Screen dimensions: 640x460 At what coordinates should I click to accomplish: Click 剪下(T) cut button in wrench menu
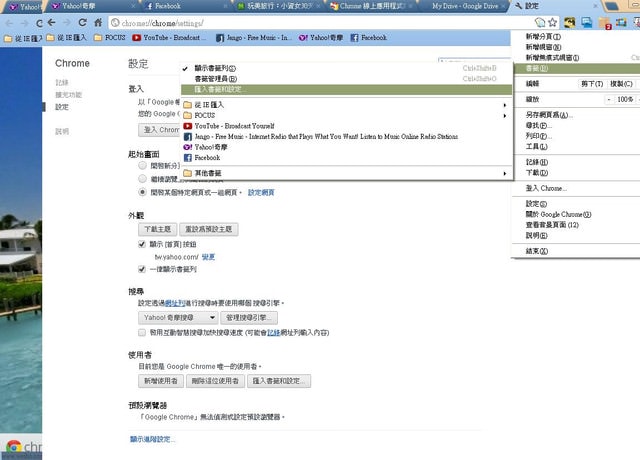[x=592, y=84]
